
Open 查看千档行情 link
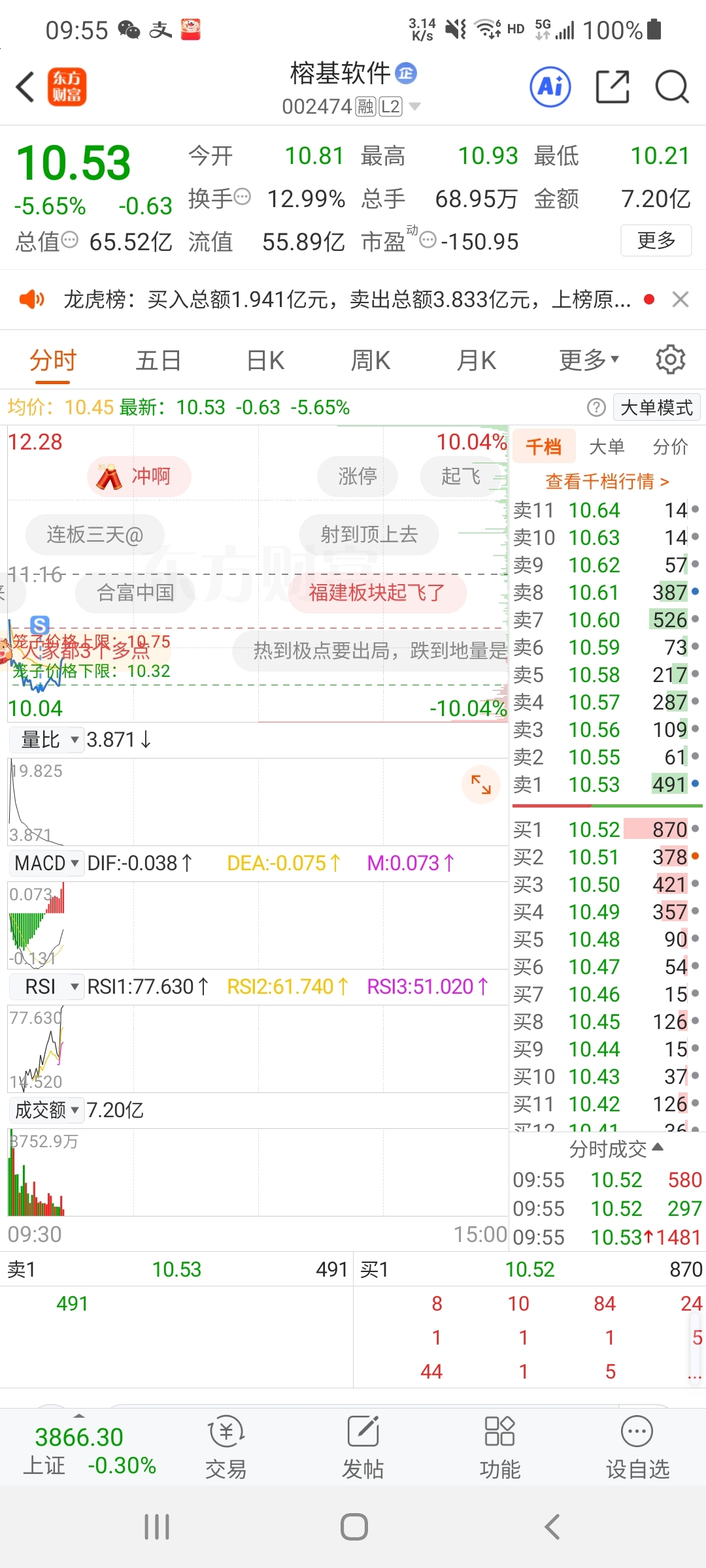coord(607,482)
